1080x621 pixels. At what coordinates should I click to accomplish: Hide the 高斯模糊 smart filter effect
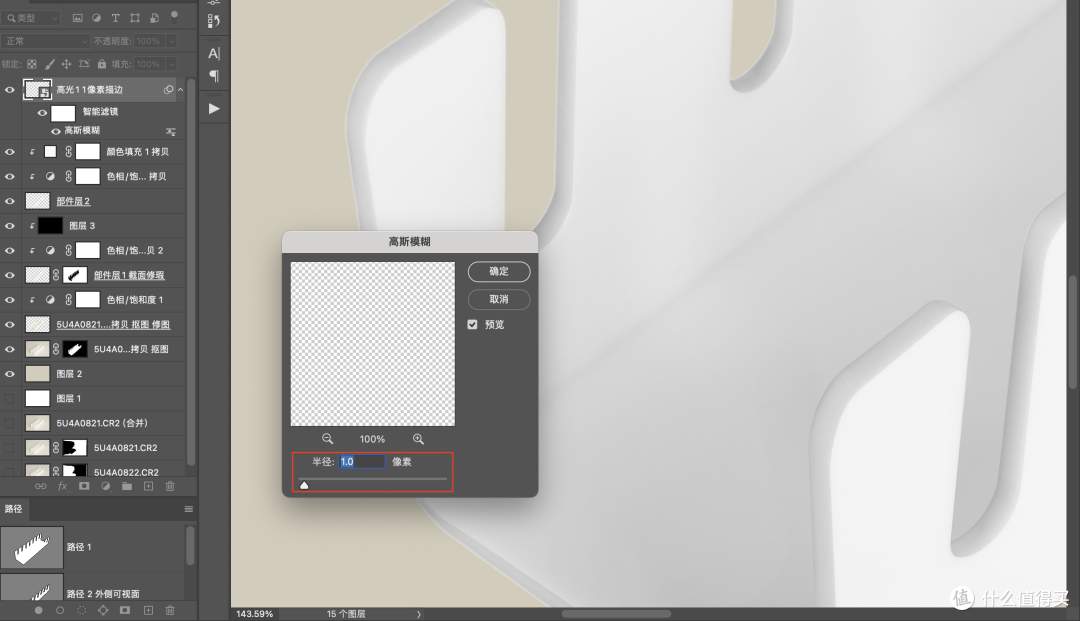(x=56, y=131)
